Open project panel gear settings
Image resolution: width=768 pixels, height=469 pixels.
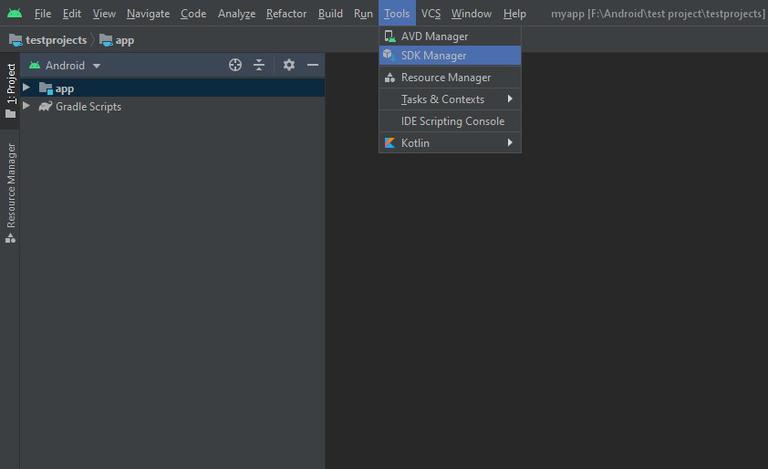click(x=289, y=65)
